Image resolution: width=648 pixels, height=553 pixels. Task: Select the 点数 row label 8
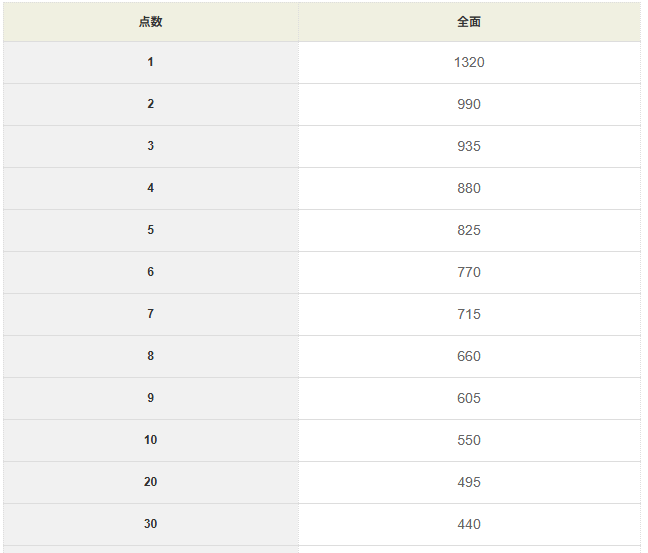[150, 357]
